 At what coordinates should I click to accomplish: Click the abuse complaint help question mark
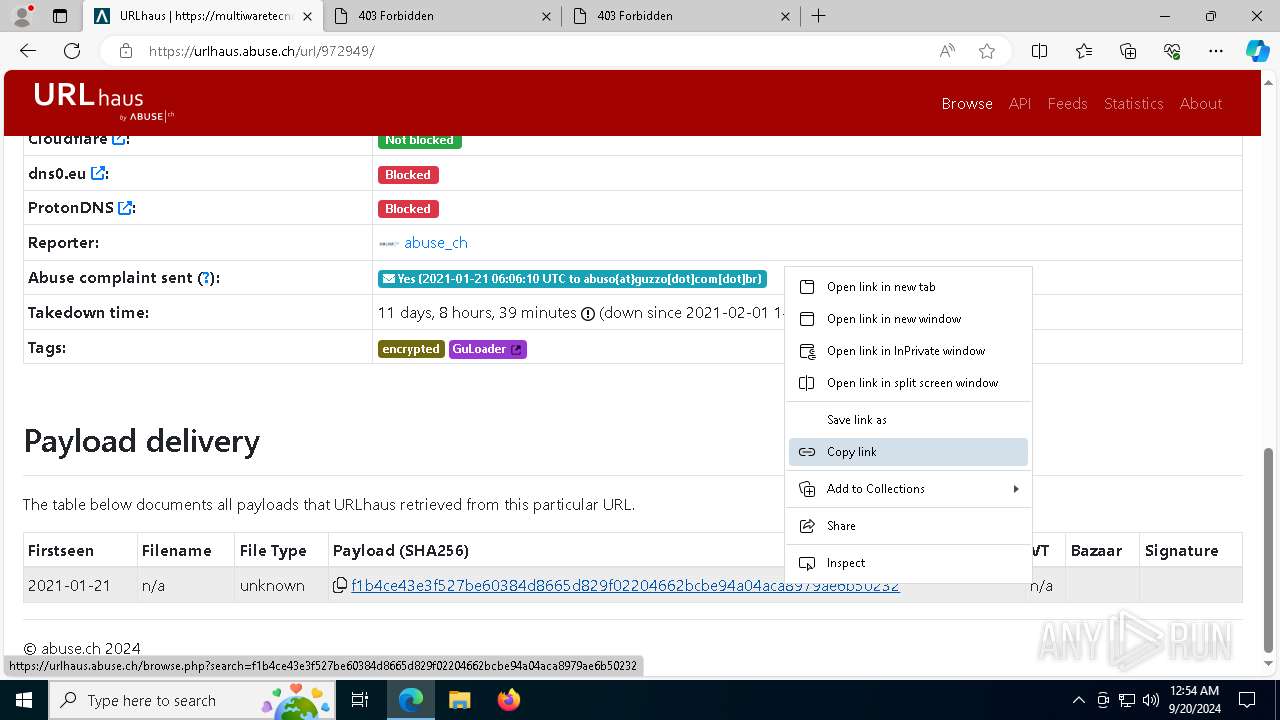tap(206, 279)
